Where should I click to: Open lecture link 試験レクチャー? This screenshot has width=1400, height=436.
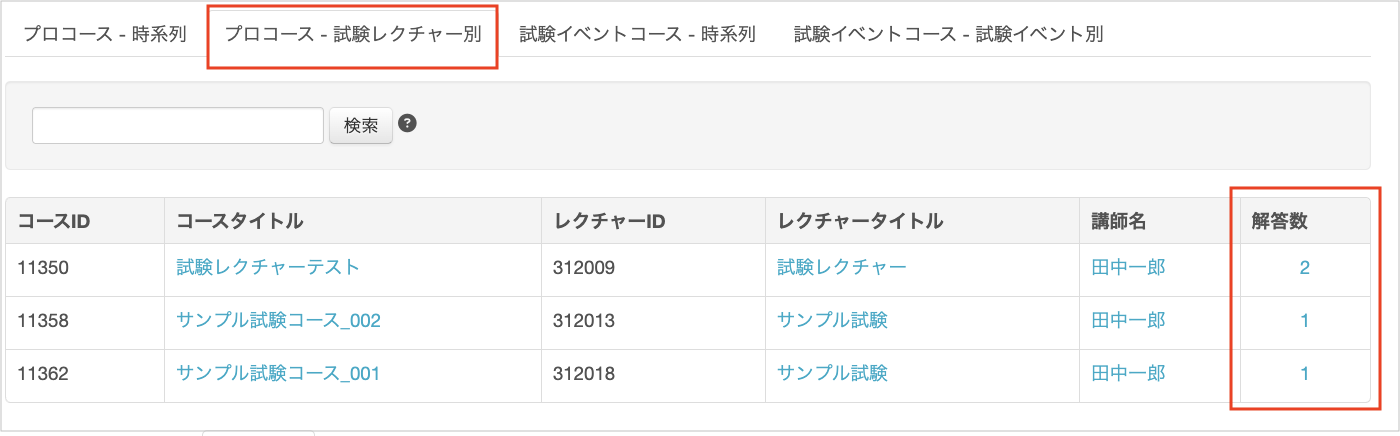click(x=842, y=267)
